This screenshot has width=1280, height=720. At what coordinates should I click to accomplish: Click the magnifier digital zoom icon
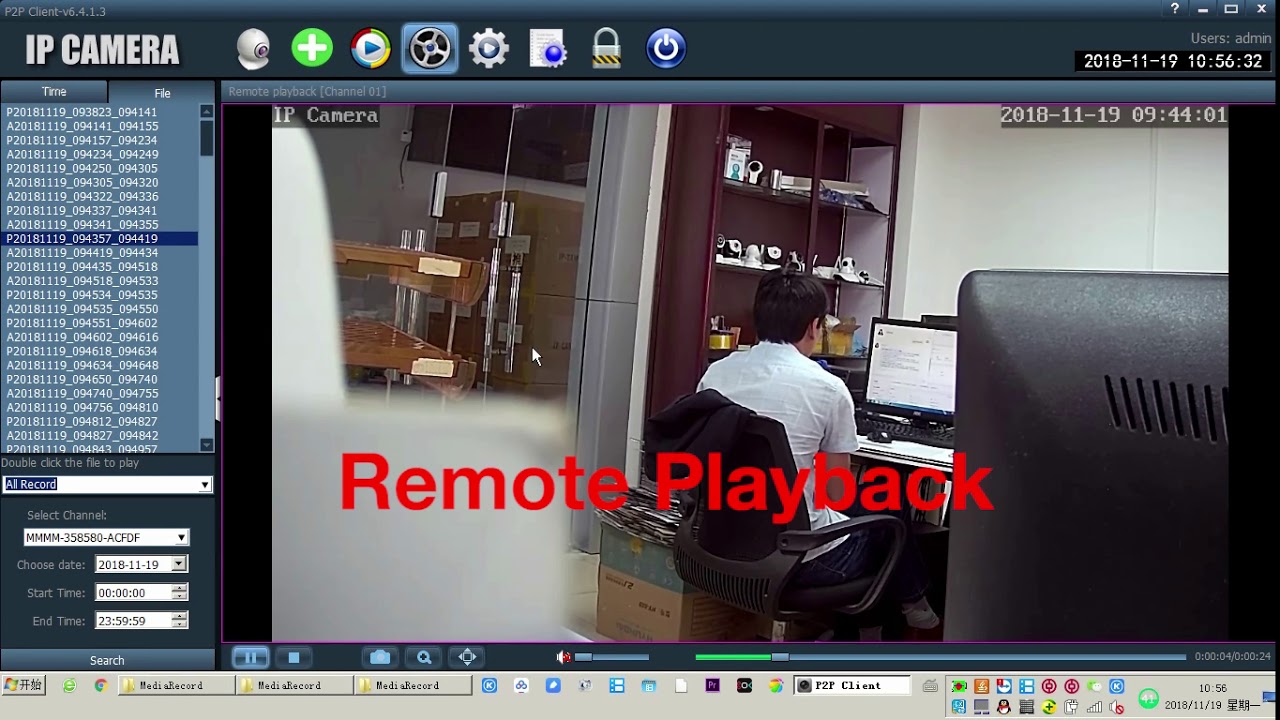(x=424, y=657)
